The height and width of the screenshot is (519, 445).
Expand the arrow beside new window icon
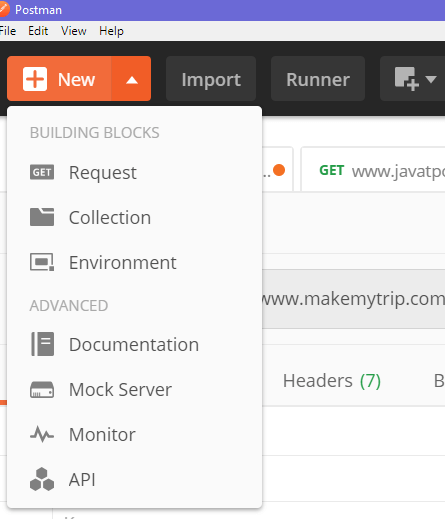pyautogui.click(x=431, y=79)
